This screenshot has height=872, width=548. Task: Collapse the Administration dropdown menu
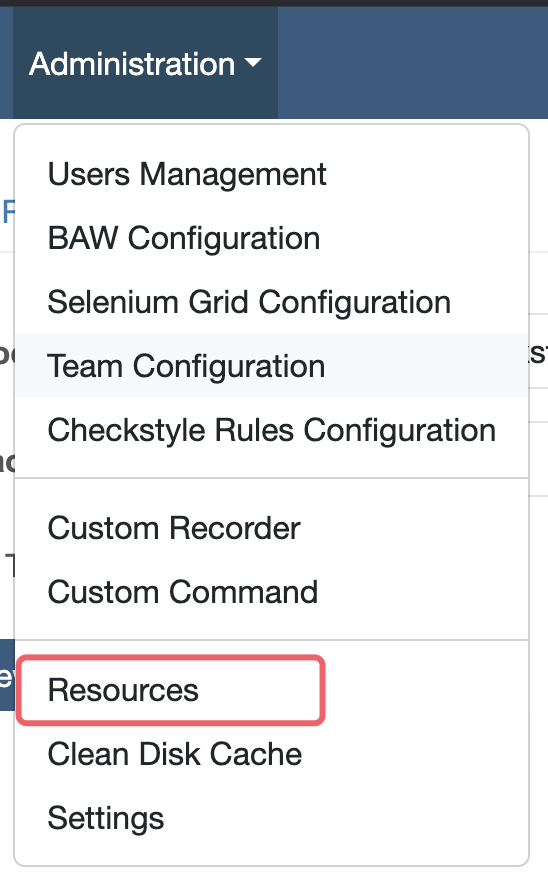(145, 63)
